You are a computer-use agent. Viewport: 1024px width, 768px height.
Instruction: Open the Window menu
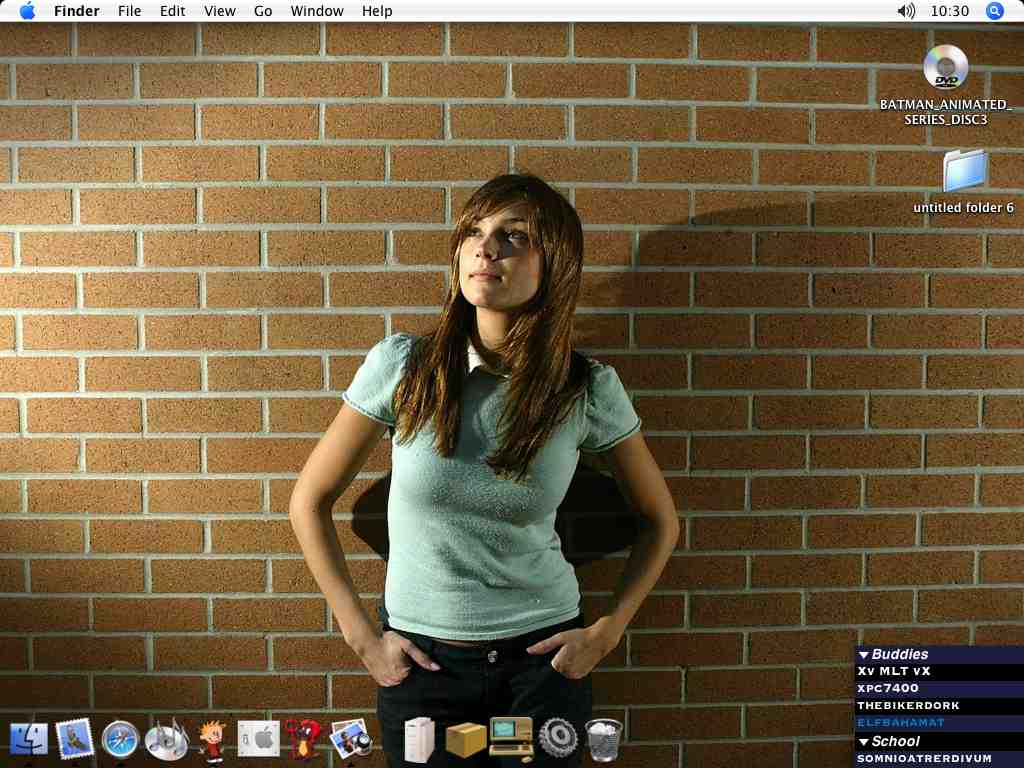pos(317,11)
